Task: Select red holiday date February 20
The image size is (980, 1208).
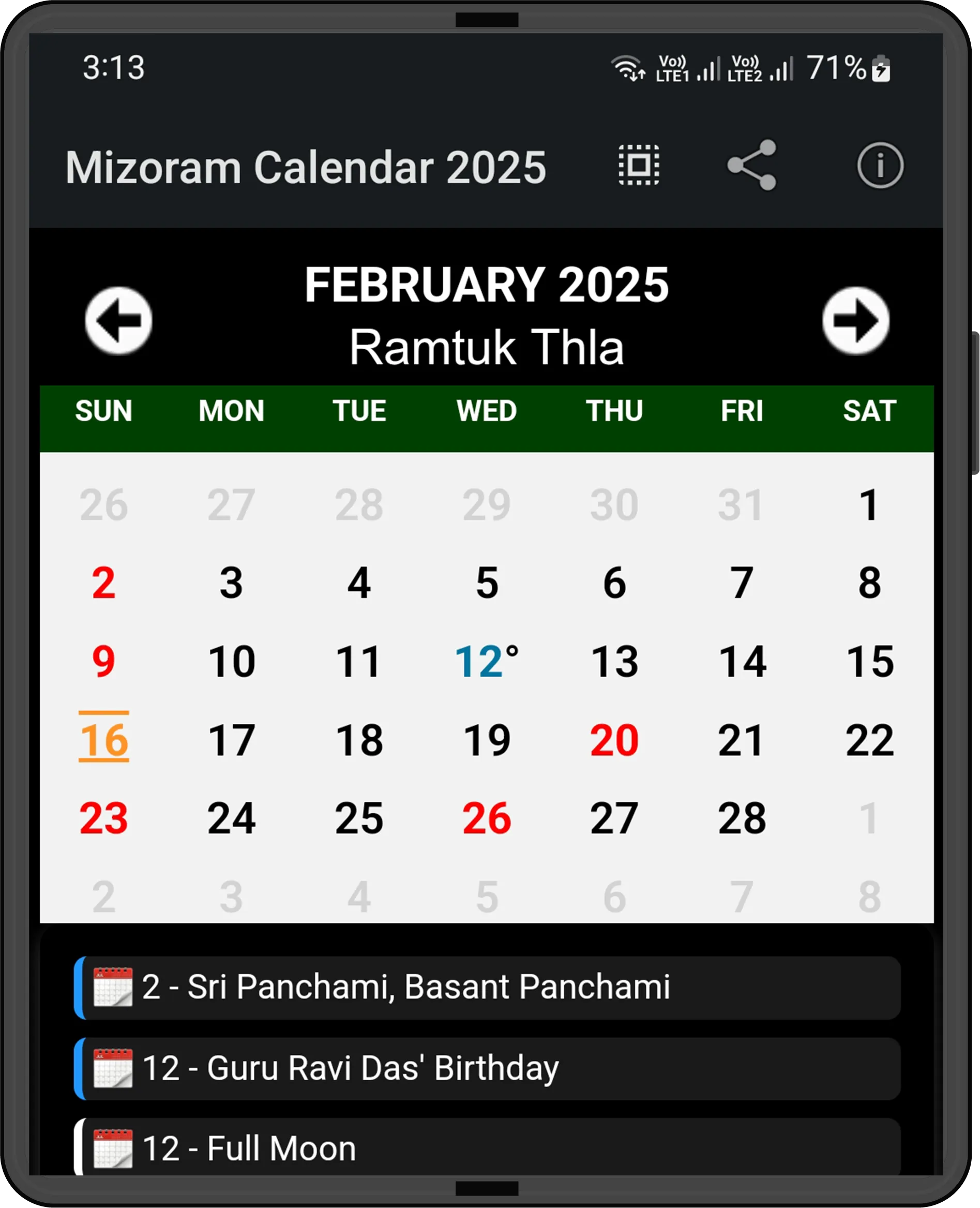Action: pos(614,739)
